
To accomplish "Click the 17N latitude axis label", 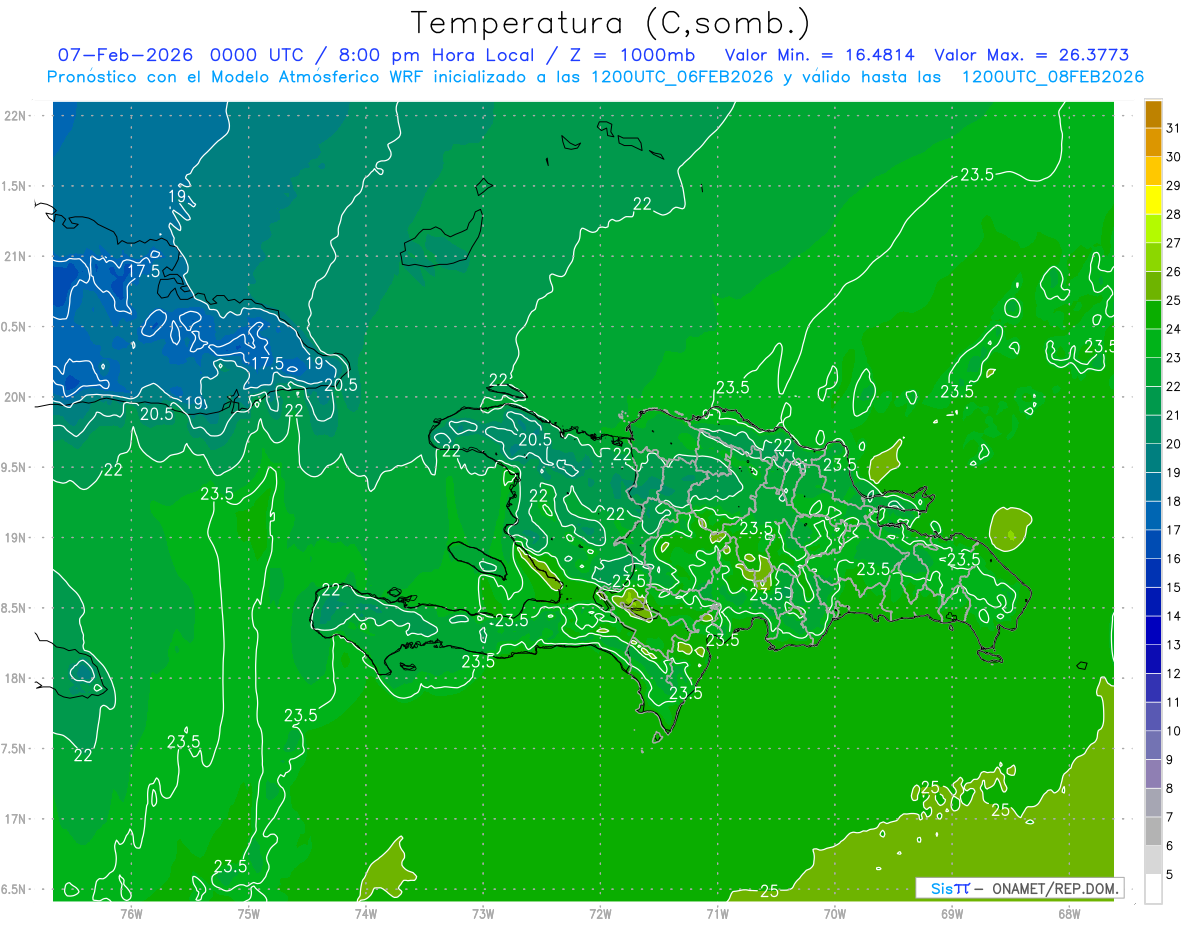I will [x=15, y=819].
